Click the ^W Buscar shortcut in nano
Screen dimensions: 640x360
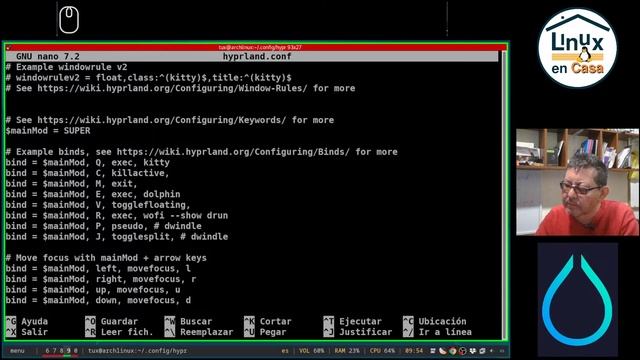(x=188, y=321)
